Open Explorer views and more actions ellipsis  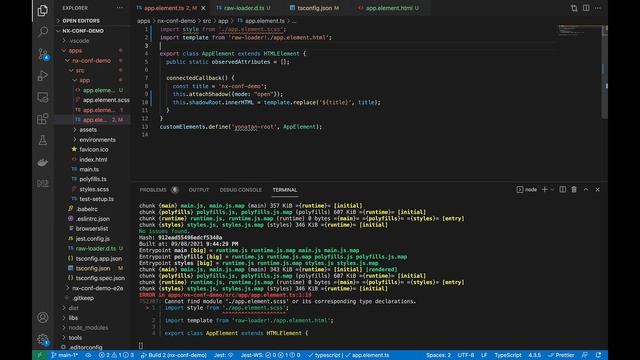[x=120, y=8]
